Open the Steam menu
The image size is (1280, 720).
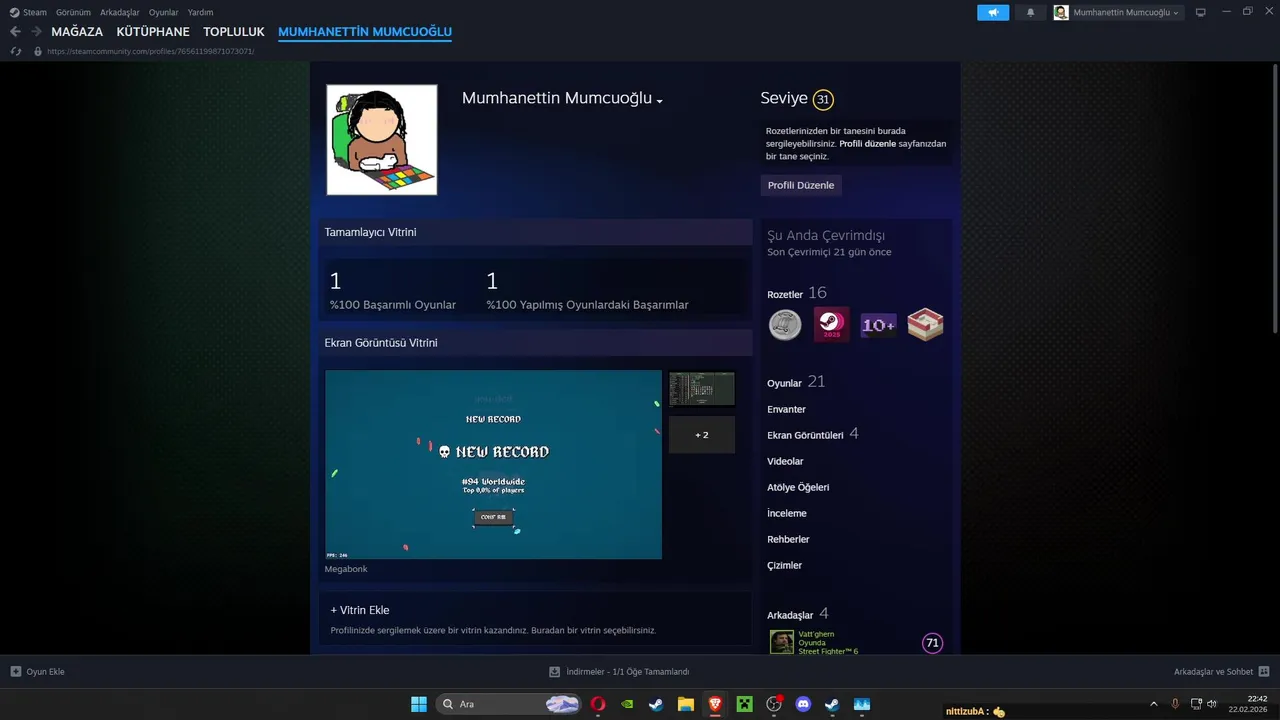[x=35, y=12]
